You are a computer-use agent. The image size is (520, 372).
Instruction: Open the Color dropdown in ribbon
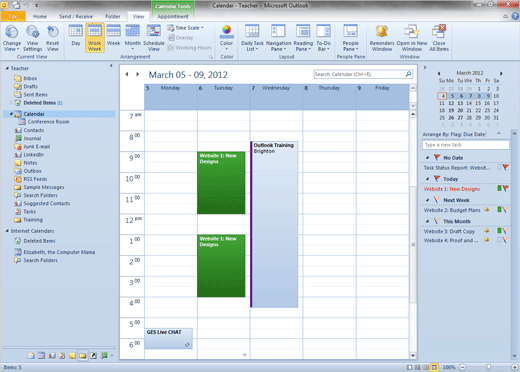tap(226, 37)
